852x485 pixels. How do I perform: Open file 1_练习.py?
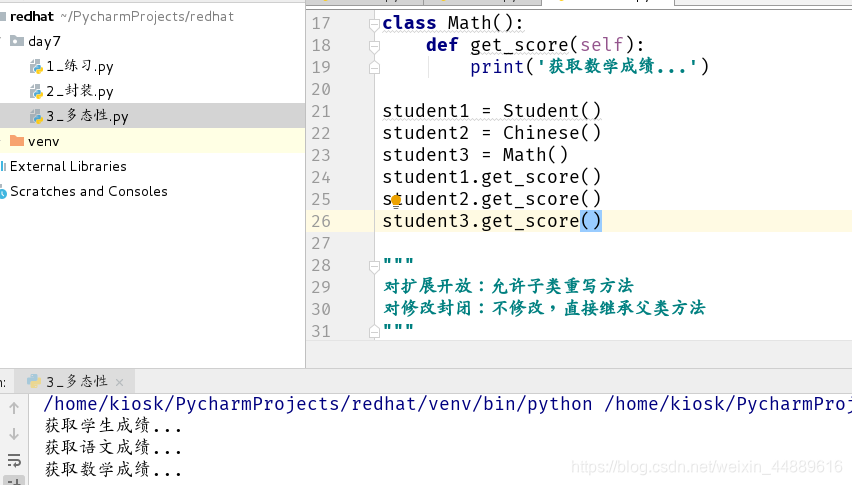coord(79,66)
